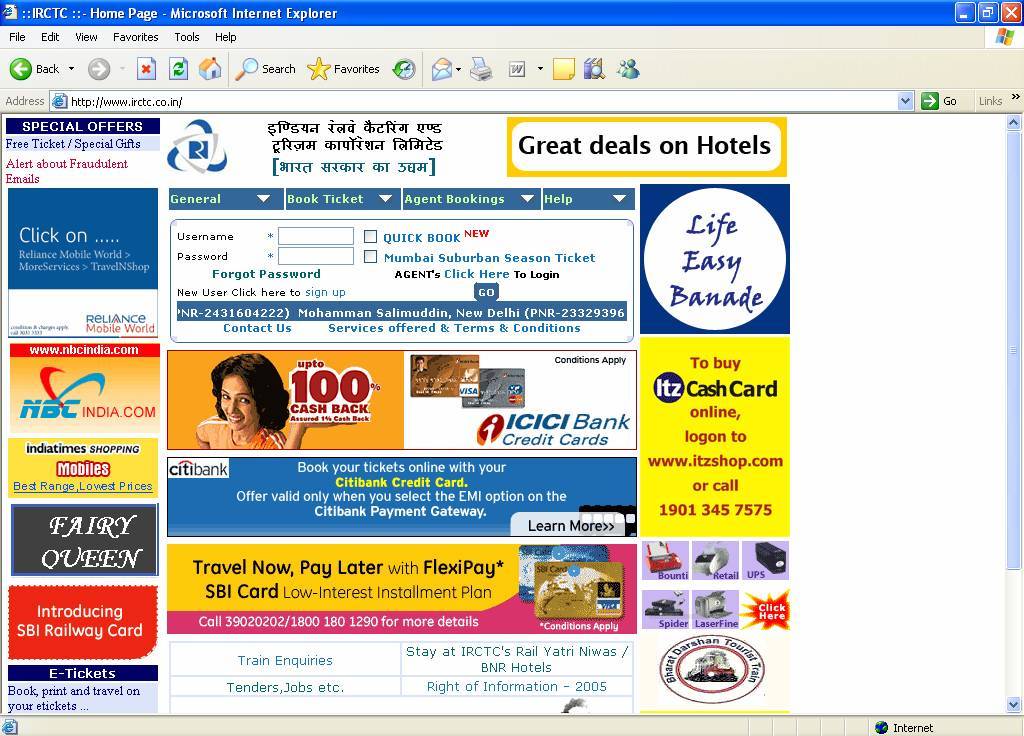The width and height of the screenshot is (1024, 736).
Task: Click the vertical page scrollbar
Action: (1013, 400)
